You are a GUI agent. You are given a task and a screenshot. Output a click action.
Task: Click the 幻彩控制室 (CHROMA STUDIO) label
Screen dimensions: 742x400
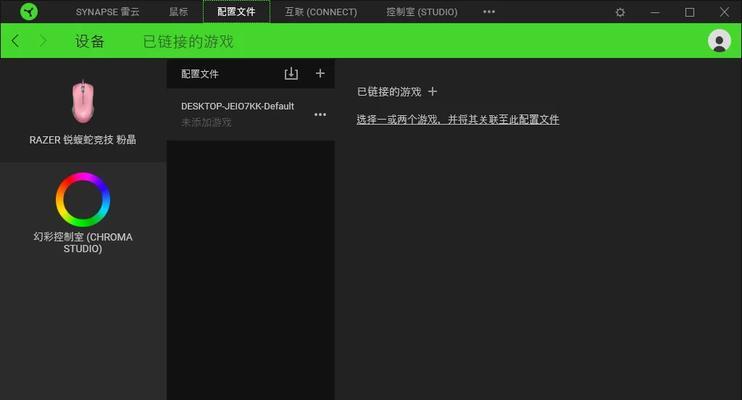83,242
